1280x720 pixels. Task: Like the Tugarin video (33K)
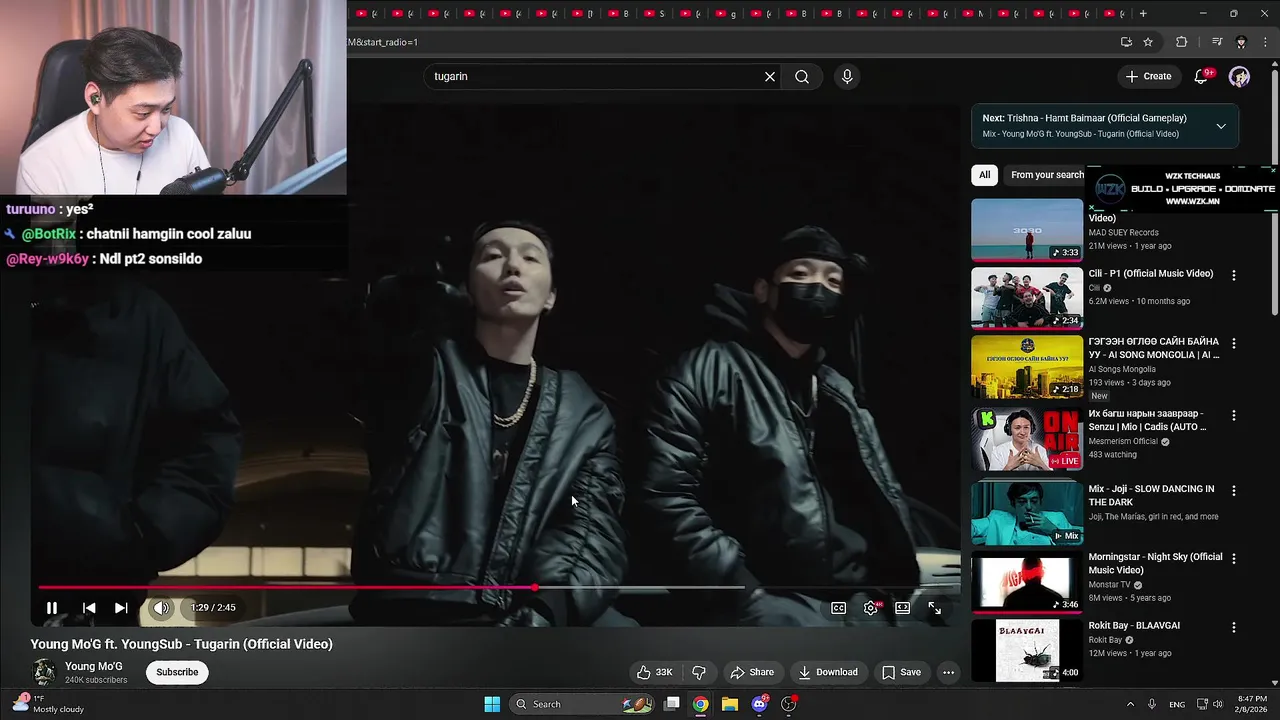tap(654, 672)
